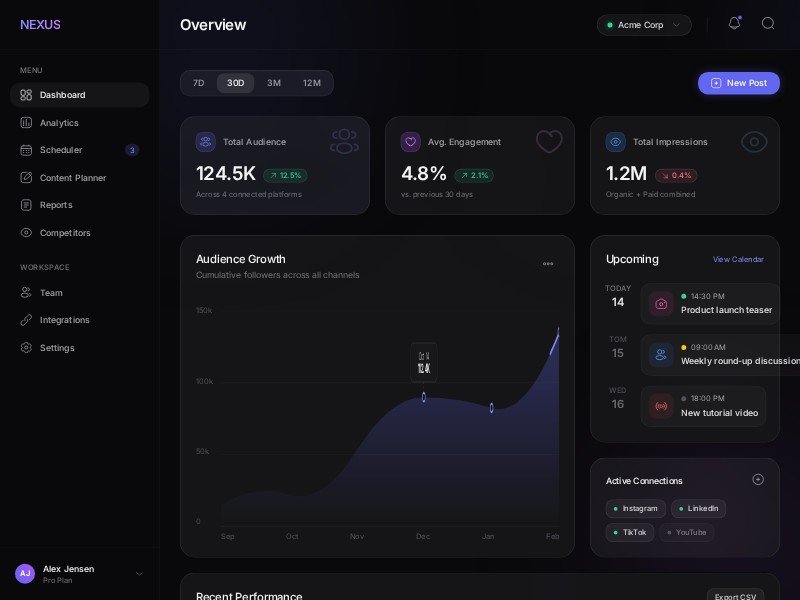800x600 pixels.
Task: Toggle the TikTok connection chip
Action: click(629, 532)
